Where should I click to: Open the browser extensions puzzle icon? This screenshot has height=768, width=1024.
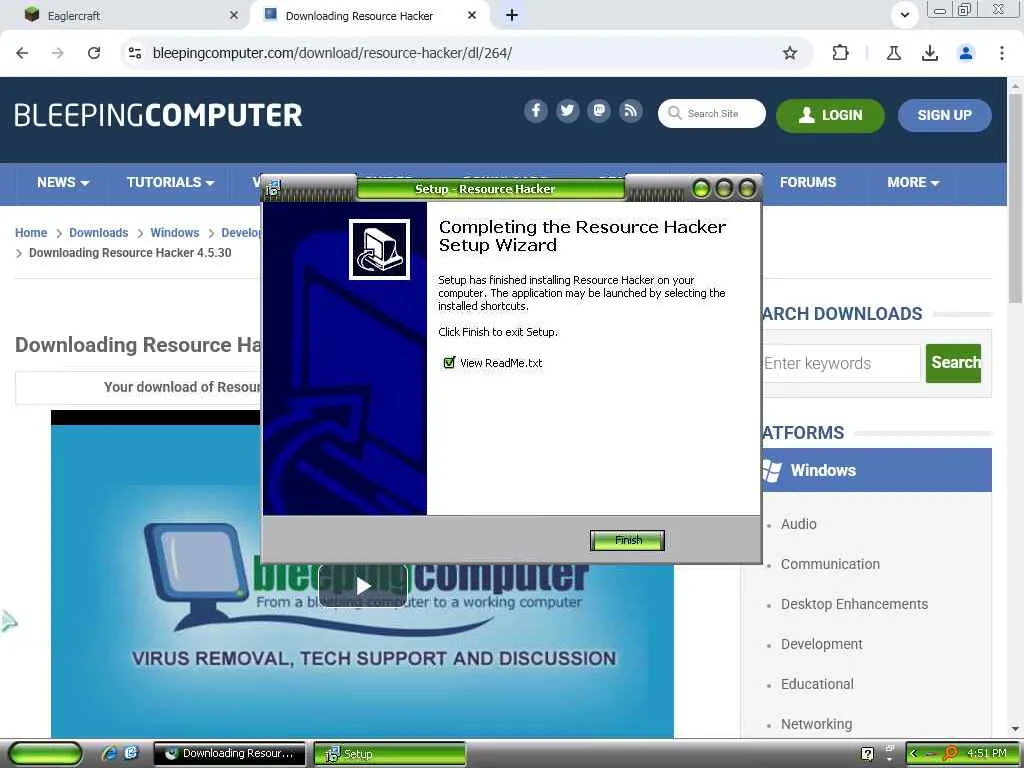[x=840, y=53]
